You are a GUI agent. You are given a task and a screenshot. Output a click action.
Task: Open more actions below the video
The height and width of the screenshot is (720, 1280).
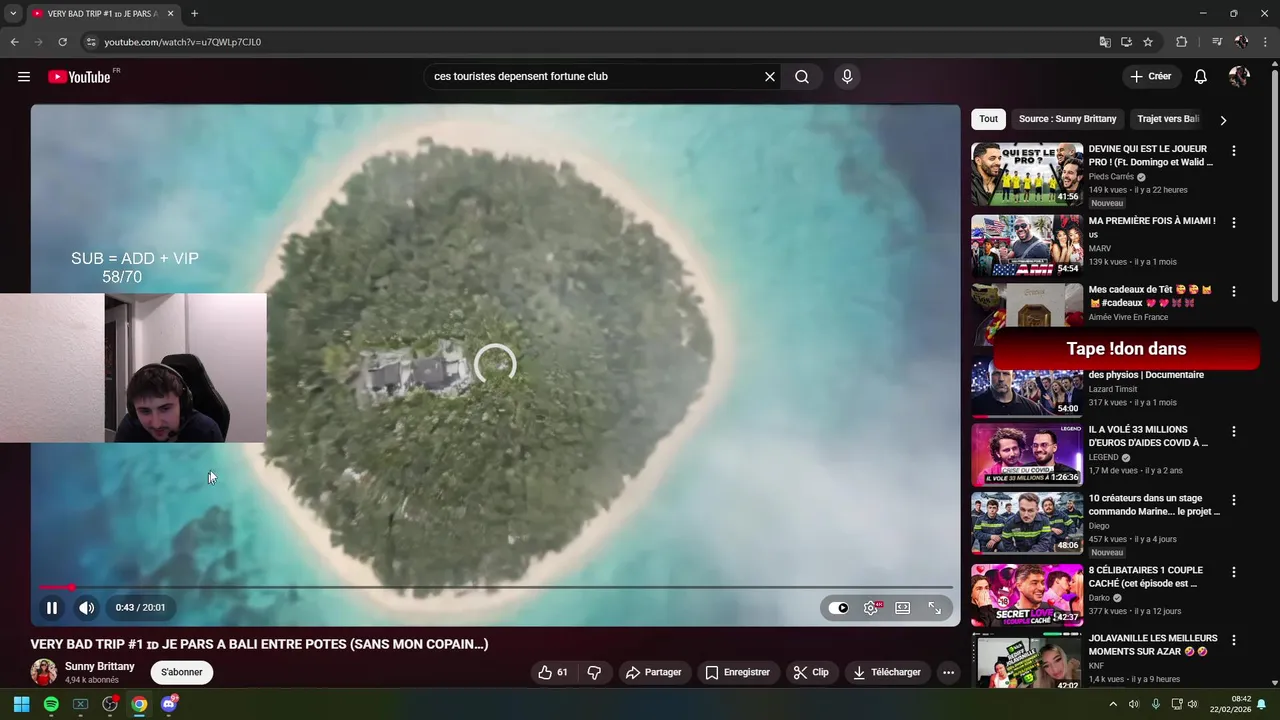(948, 672)
